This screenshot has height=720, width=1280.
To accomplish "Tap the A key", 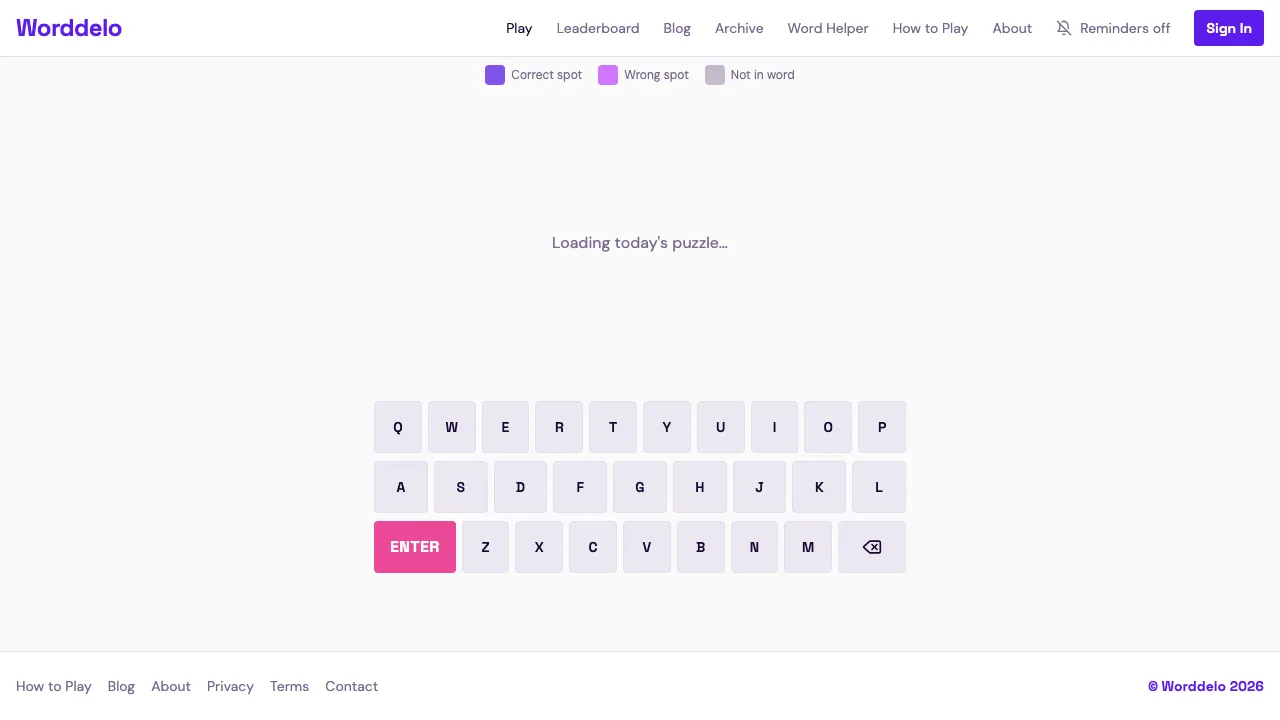I will [401, 487].
